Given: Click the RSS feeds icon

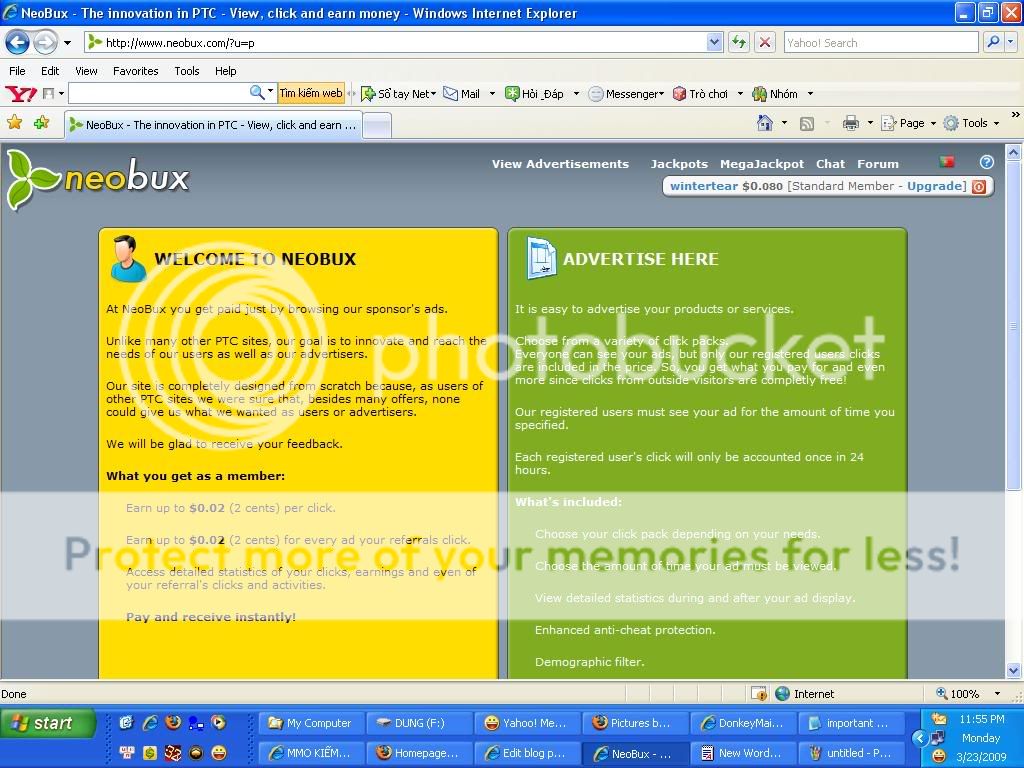Looking at the screenshot, I should tap(807, 123).
